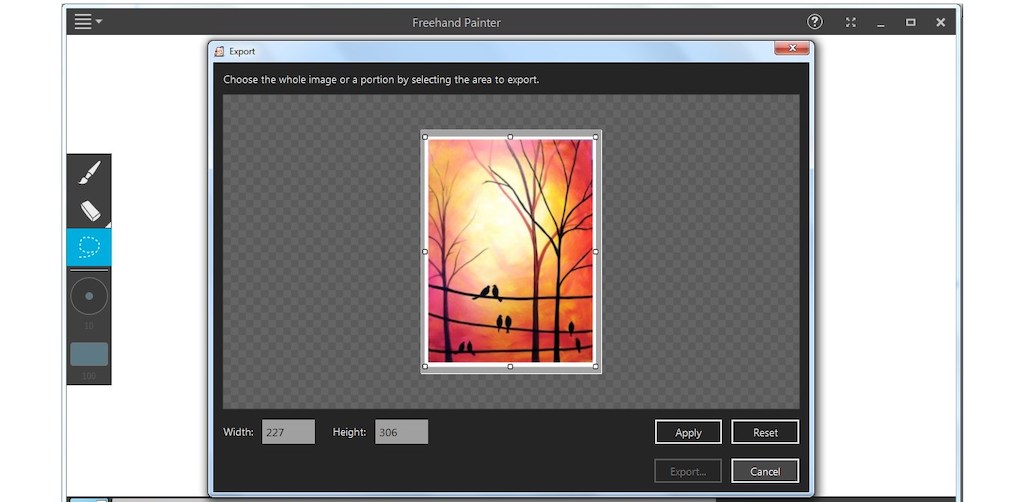Click the Export... button
Image resolution: width=1024 pixels, height=502 pixels.
point(688,471)
